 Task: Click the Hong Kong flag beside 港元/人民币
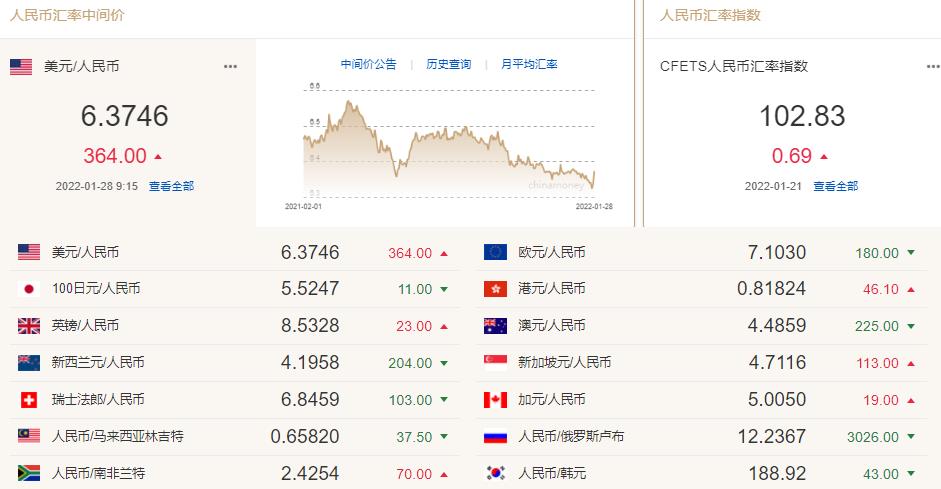pos(495,289)
